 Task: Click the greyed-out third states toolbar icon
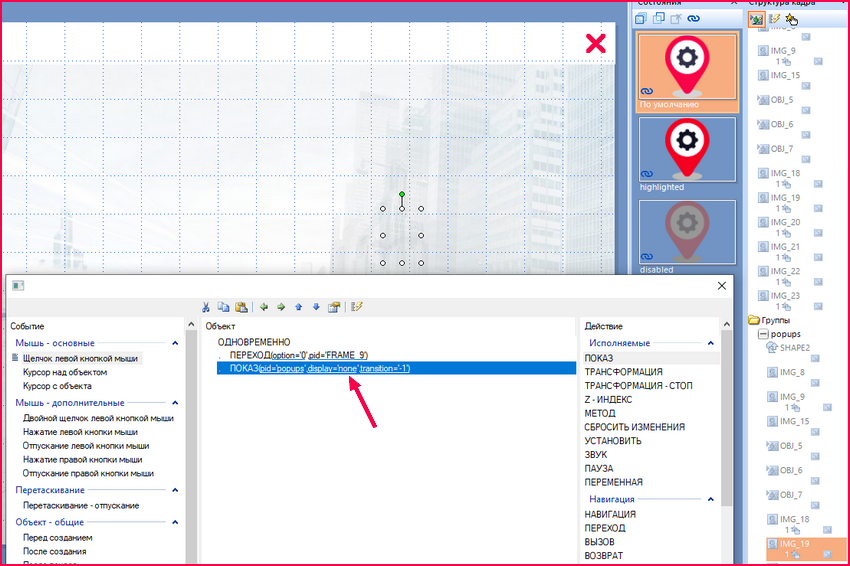pos(676,18)
